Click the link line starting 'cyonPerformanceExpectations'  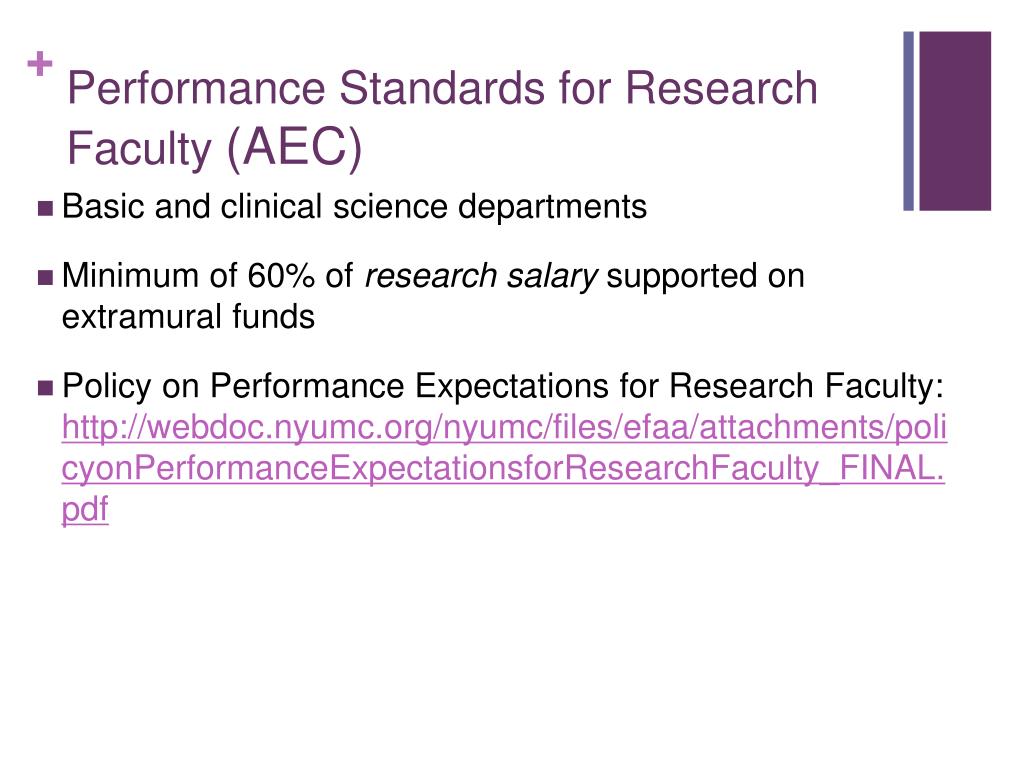(503, 468)
